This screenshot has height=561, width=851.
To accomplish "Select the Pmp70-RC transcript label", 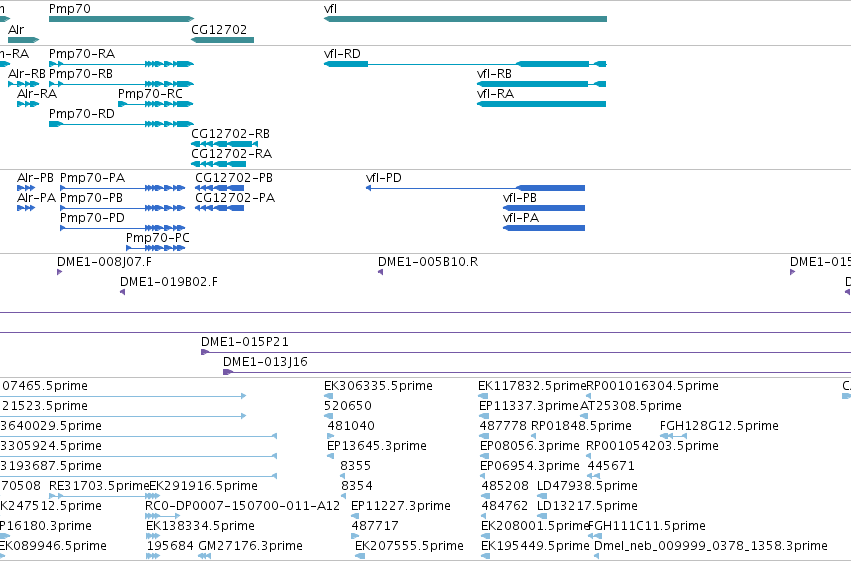I will pos(150,94).
